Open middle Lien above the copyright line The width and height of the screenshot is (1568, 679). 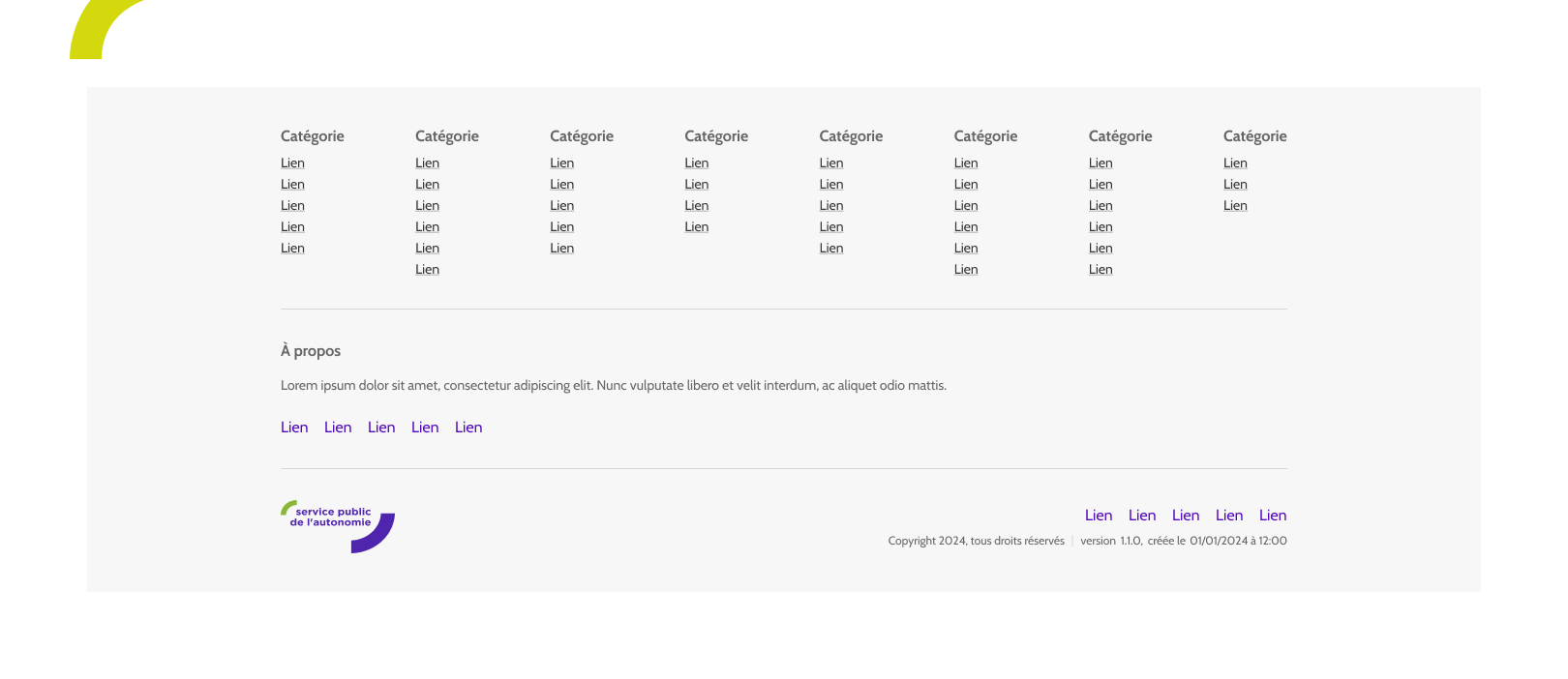1186,516
